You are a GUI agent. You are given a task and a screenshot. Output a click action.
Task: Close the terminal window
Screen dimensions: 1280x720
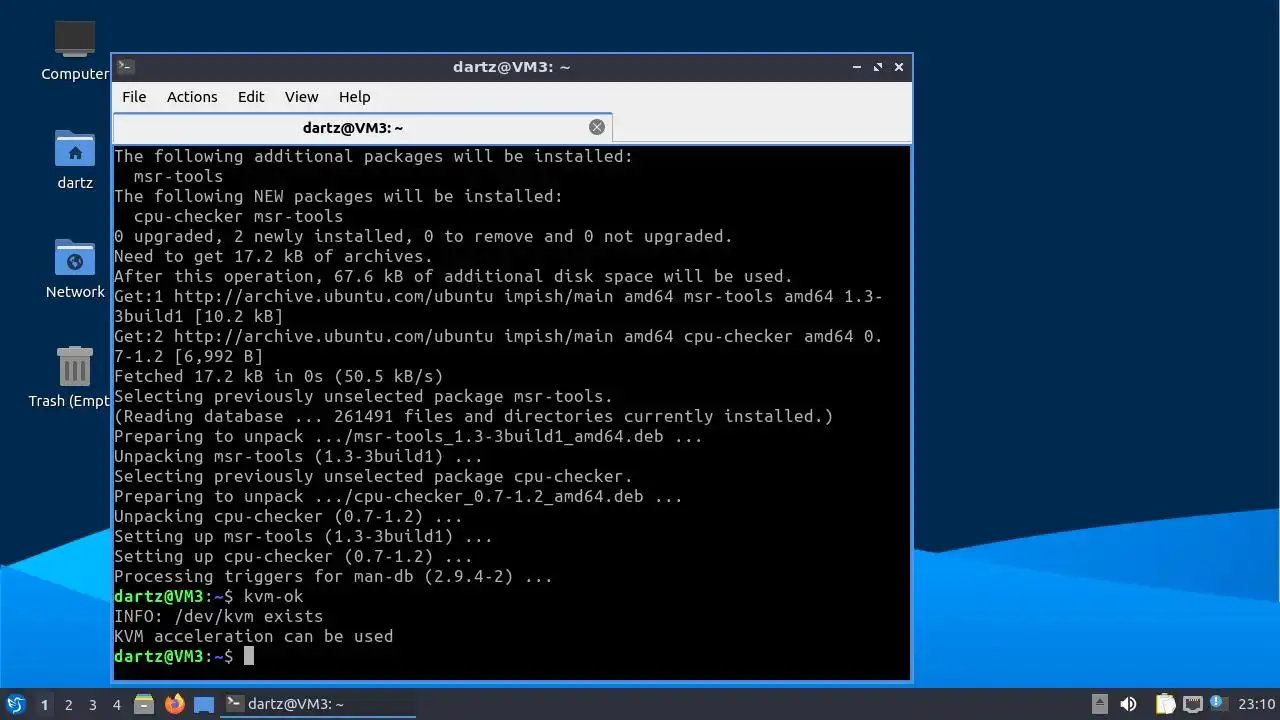coord(899,67)
